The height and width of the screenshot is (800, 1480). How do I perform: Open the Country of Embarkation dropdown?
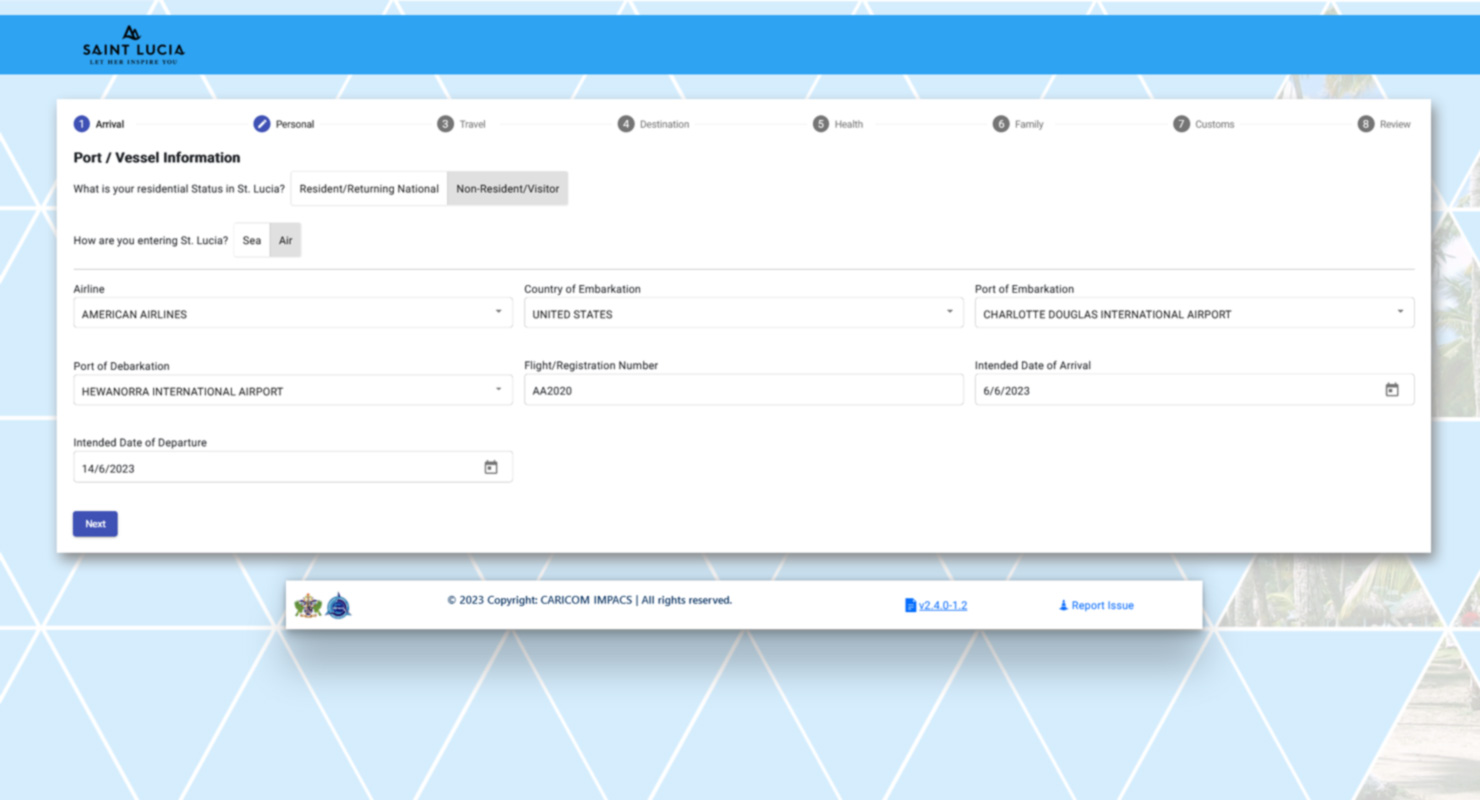coord(742,314)
